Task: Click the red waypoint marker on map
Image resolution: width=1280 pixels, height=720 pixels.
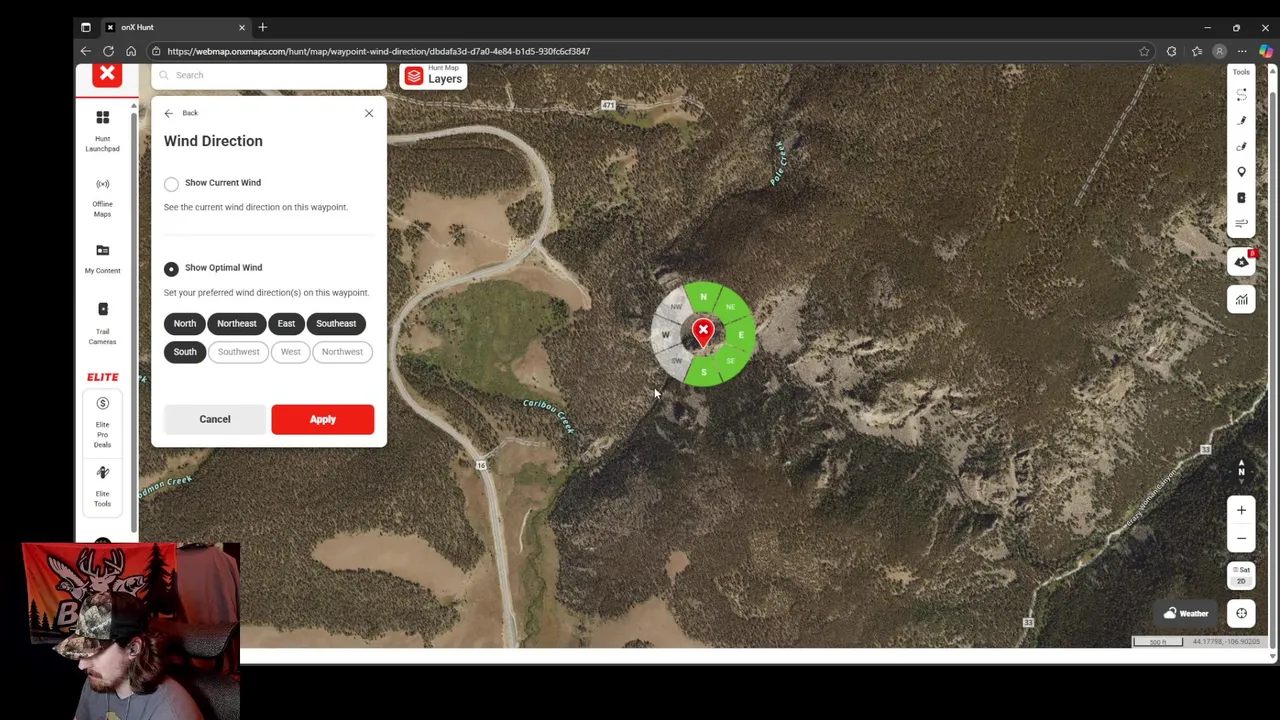Action: pyautogui.click(x=703, y=332)
